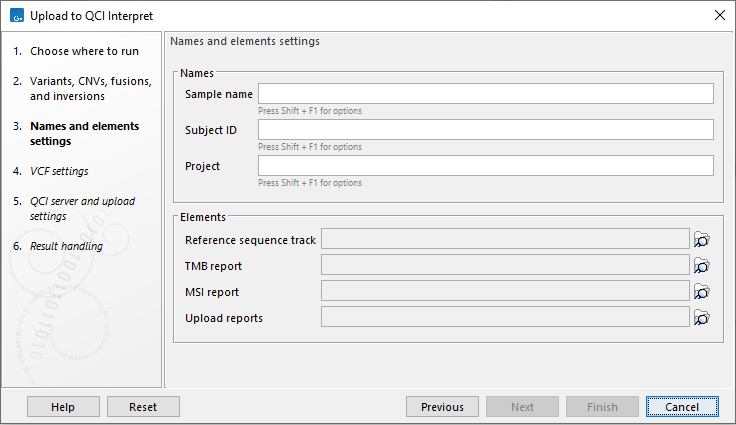Click the MSI report field
Screen dimensions: 736x425
505,292
